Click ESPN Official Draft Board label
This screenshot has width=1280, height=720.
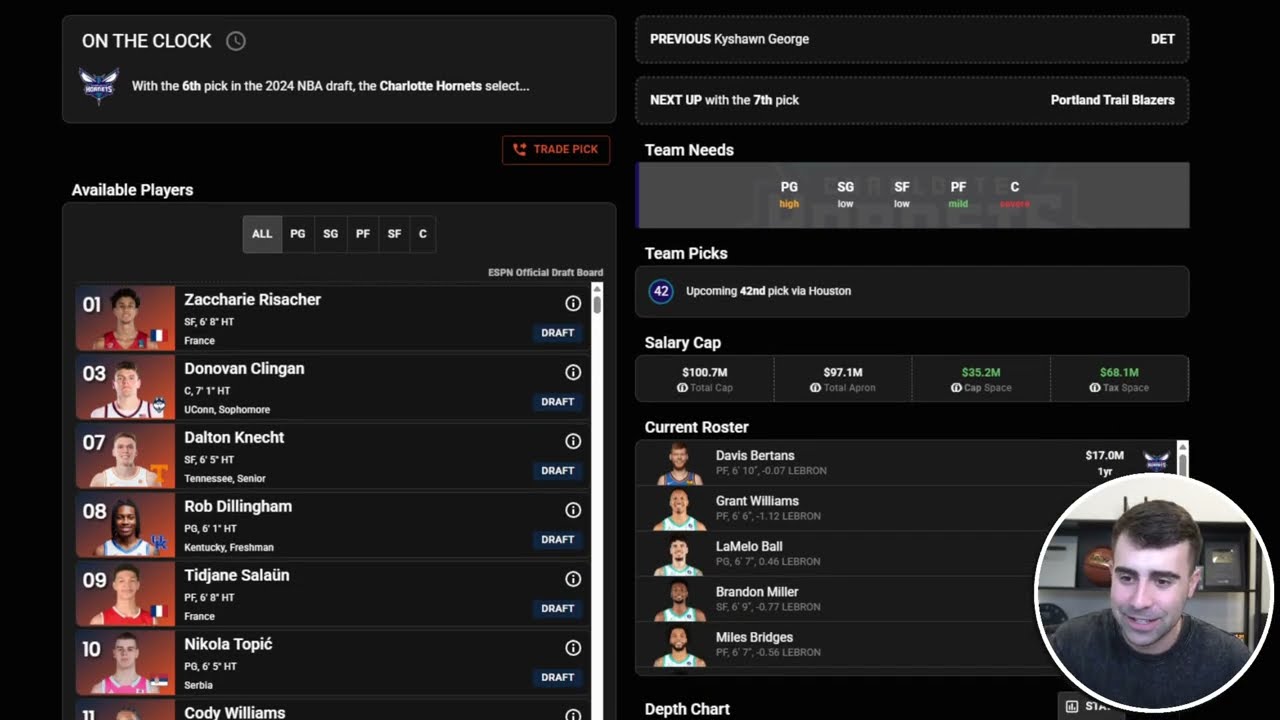tap(545, 272)
